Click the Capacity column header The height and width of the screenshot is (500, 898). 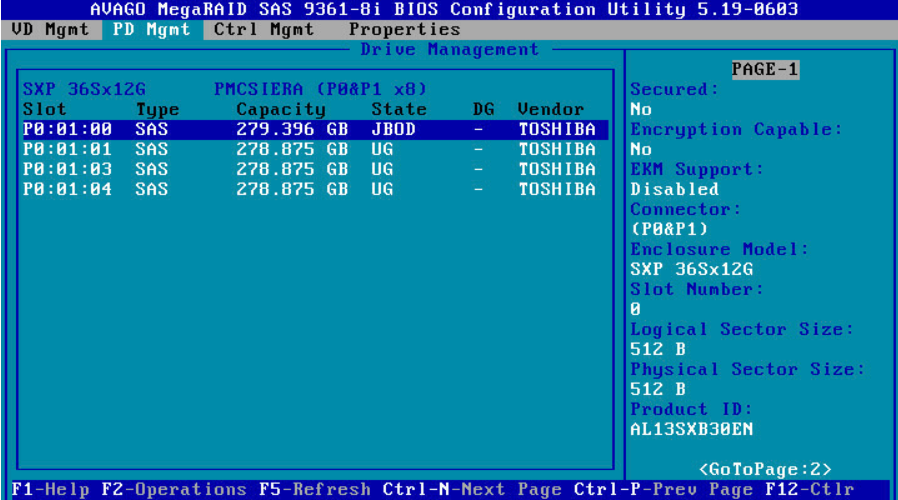(281, 109)
